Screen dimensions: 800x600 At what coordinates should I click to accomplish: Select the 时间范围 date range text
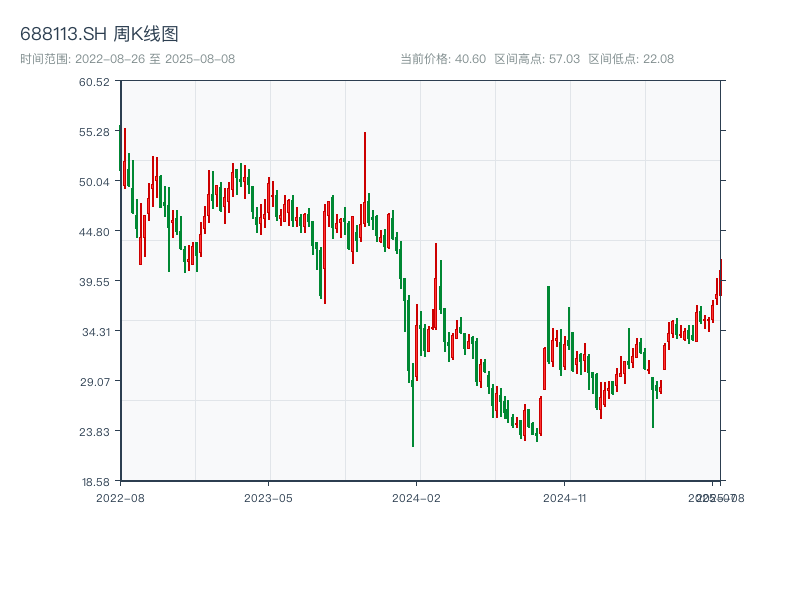127,59
